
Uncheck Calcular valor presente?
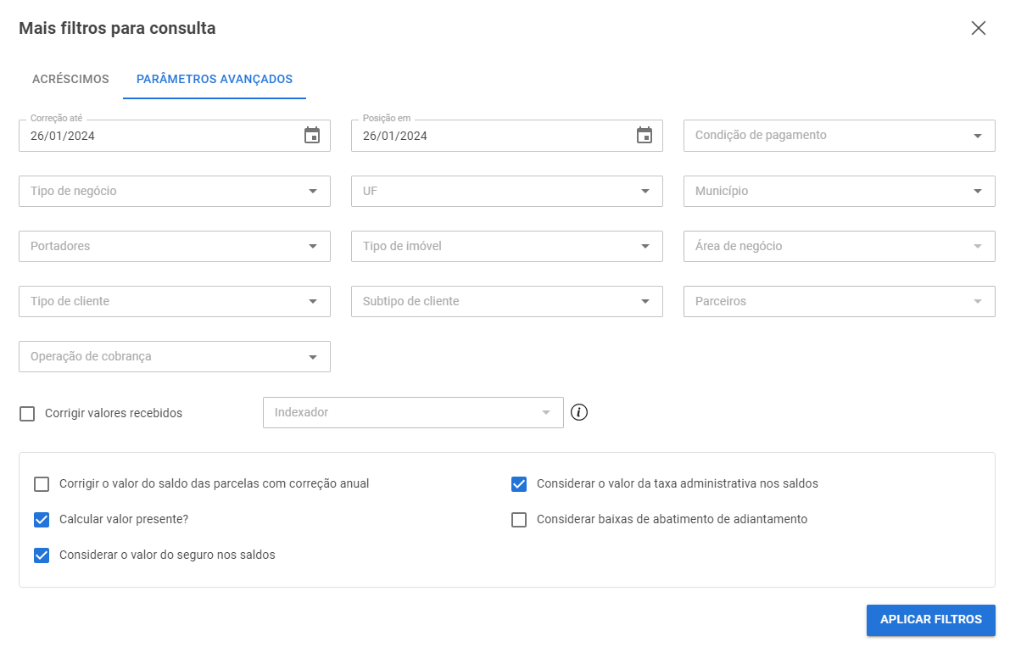(41, 519)
